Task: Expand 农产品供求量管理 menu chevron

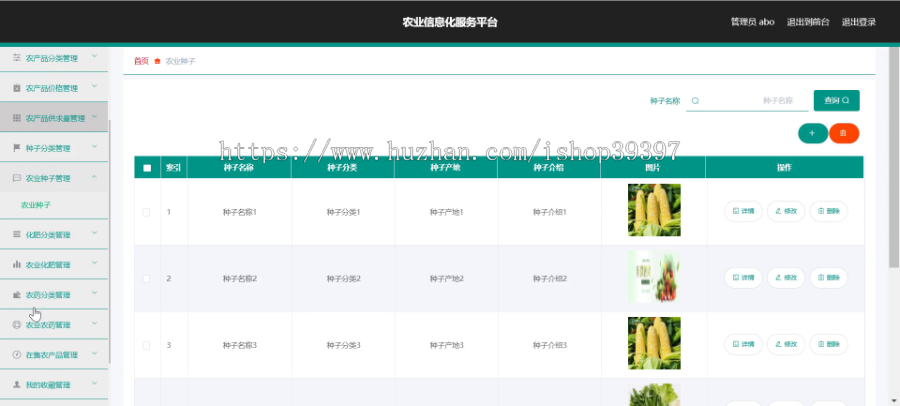Action: [x=95, y=117]
